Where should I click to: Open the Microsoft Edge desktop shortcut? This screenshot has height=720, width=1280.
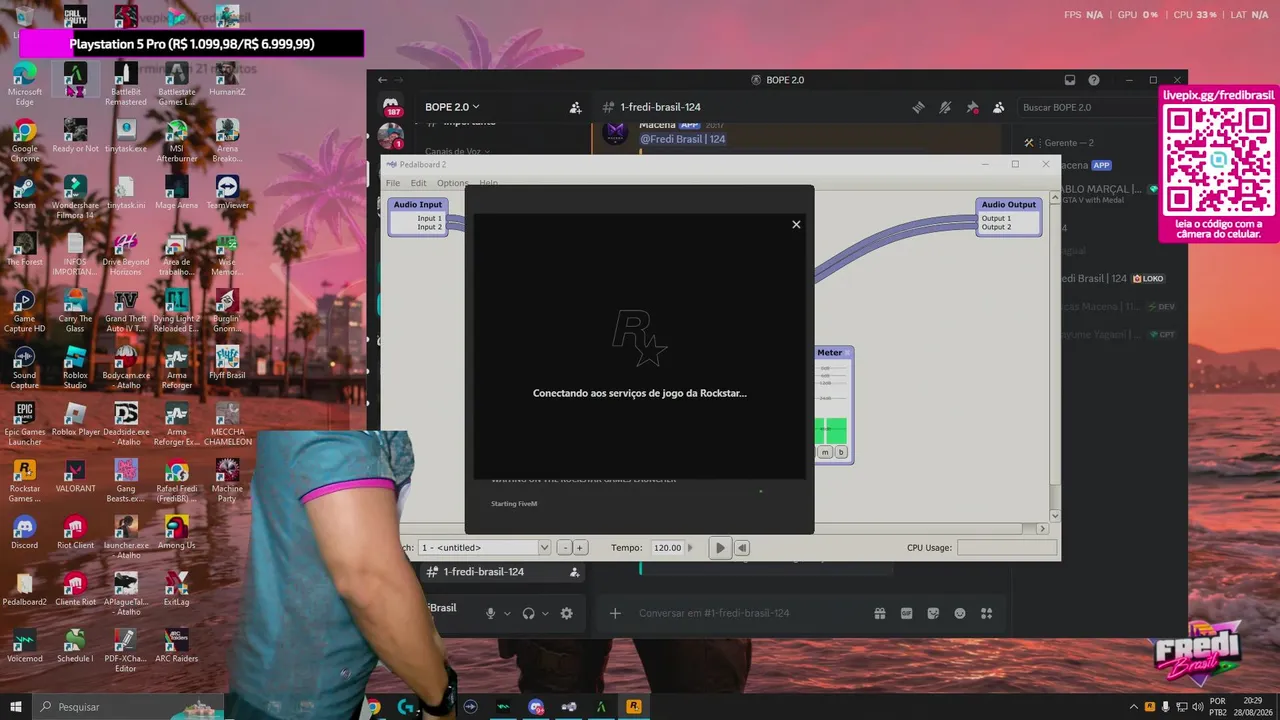(x=24, y=83)
